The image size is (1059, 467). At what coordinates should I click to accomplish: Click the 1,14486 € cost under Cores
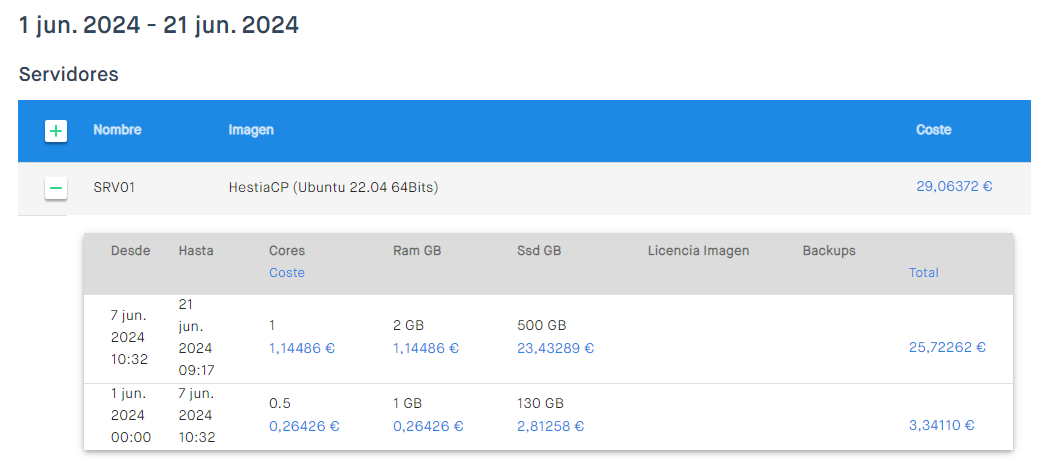pyautogui.click(x=302, y=348)
